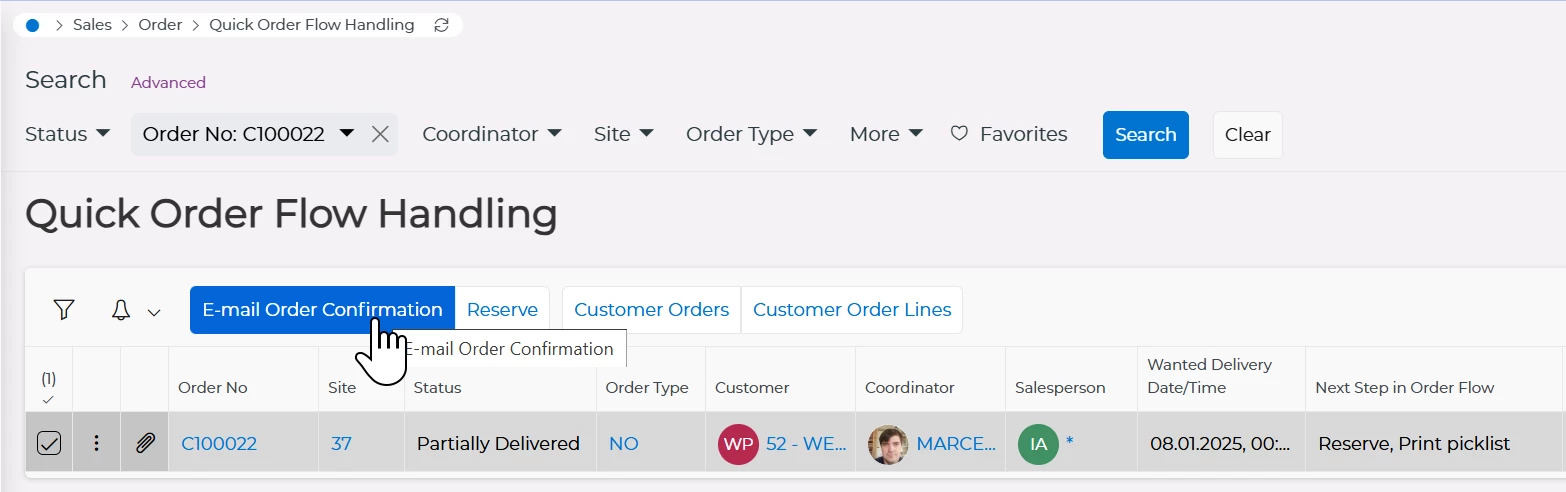The height and width of the screenshot is (492, 1566).
Task: Open Customer Order Lines tab button
Action: click(851, 310)
